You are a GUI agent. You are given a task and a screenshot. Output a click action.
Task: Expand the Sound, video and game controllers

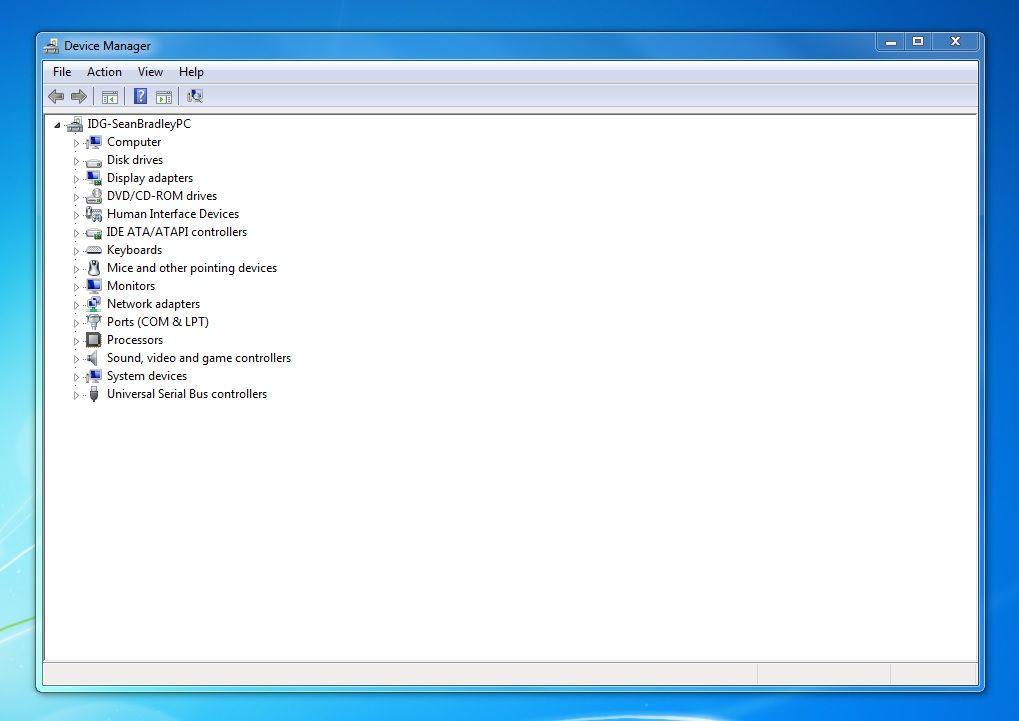pos(76,359)
